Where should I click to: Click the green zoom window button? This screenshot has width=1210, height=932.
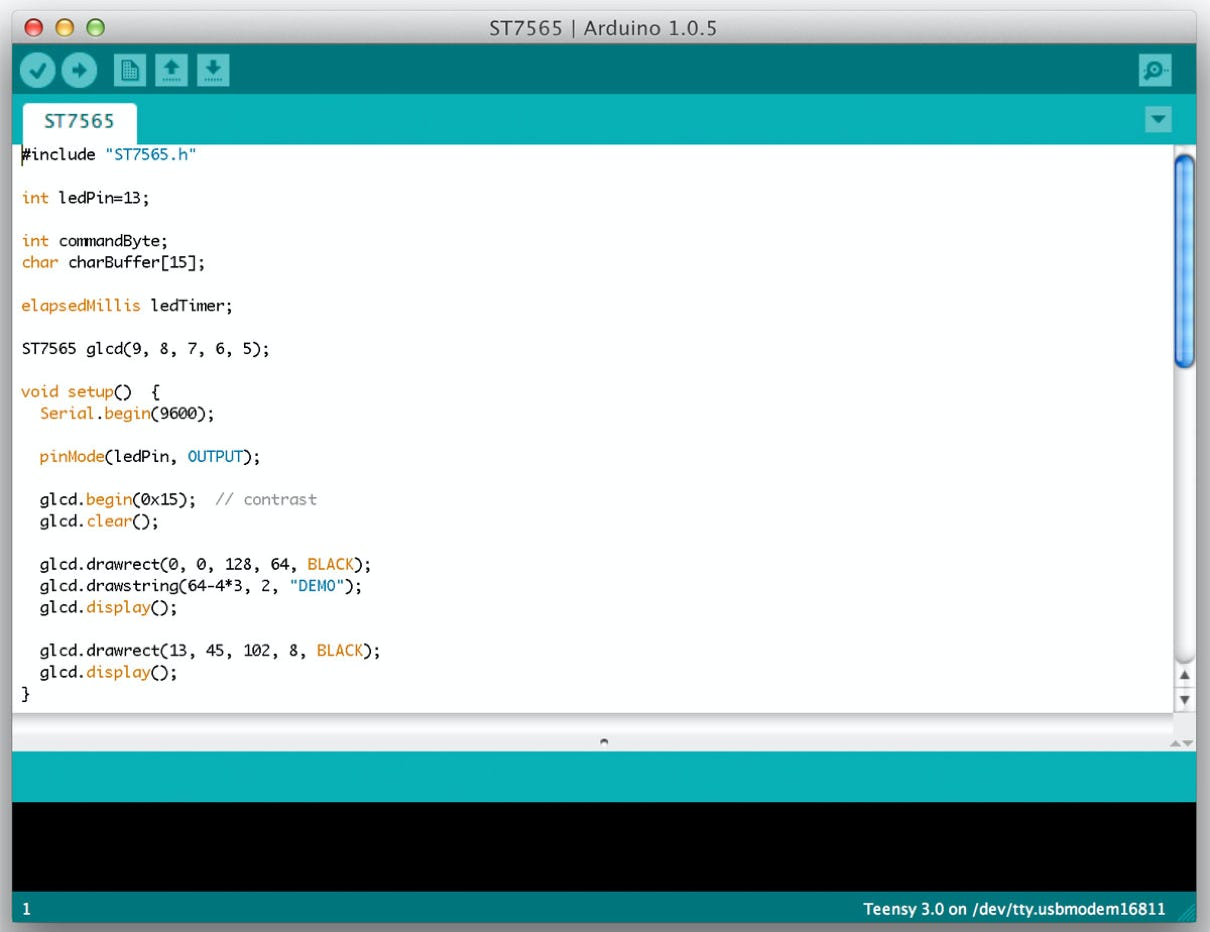tap(95, 28)
